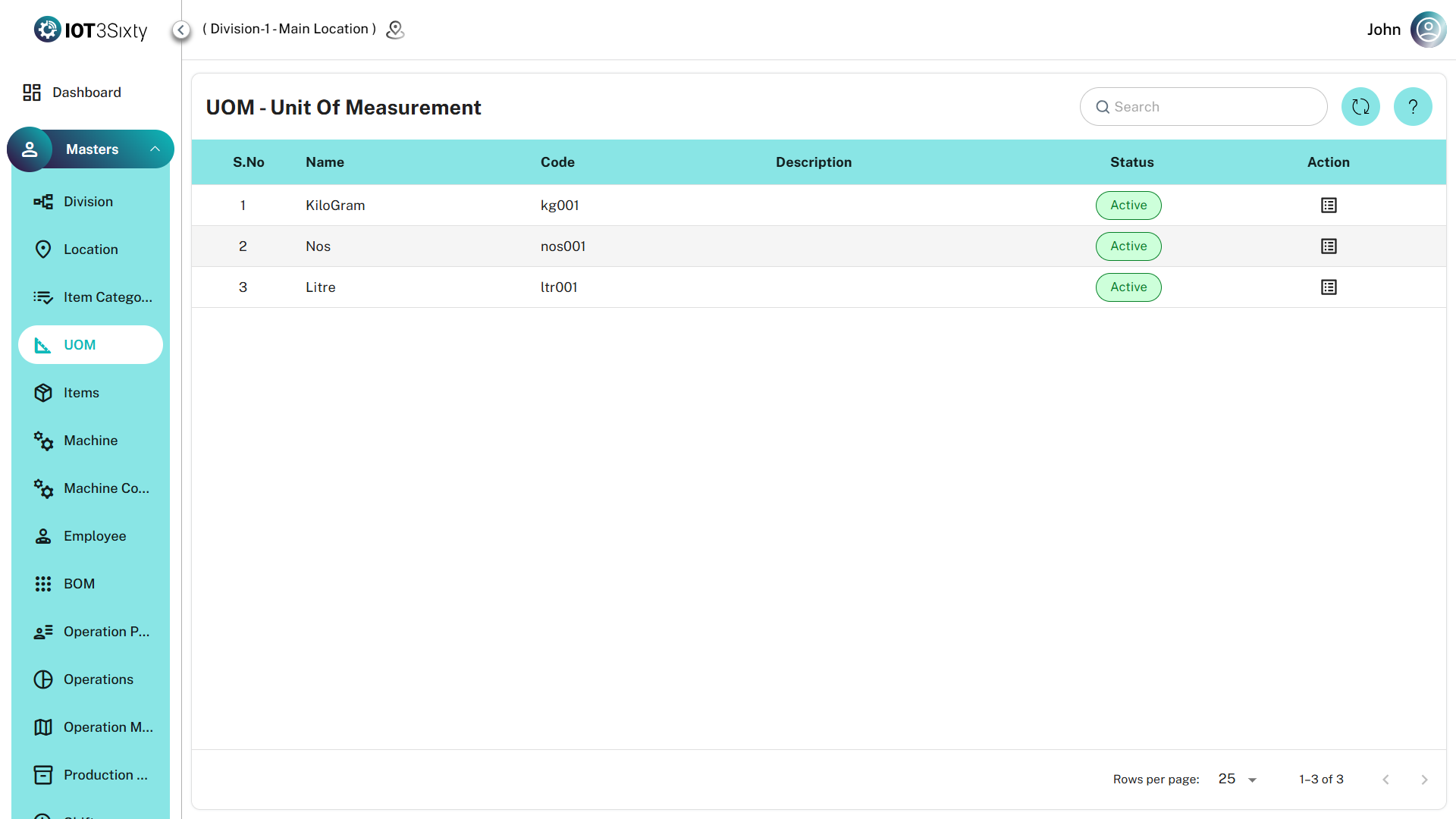Open the Items master page
Image resolution: width=1456 pixels, height=819 pixels.
(x=81, y=393)
